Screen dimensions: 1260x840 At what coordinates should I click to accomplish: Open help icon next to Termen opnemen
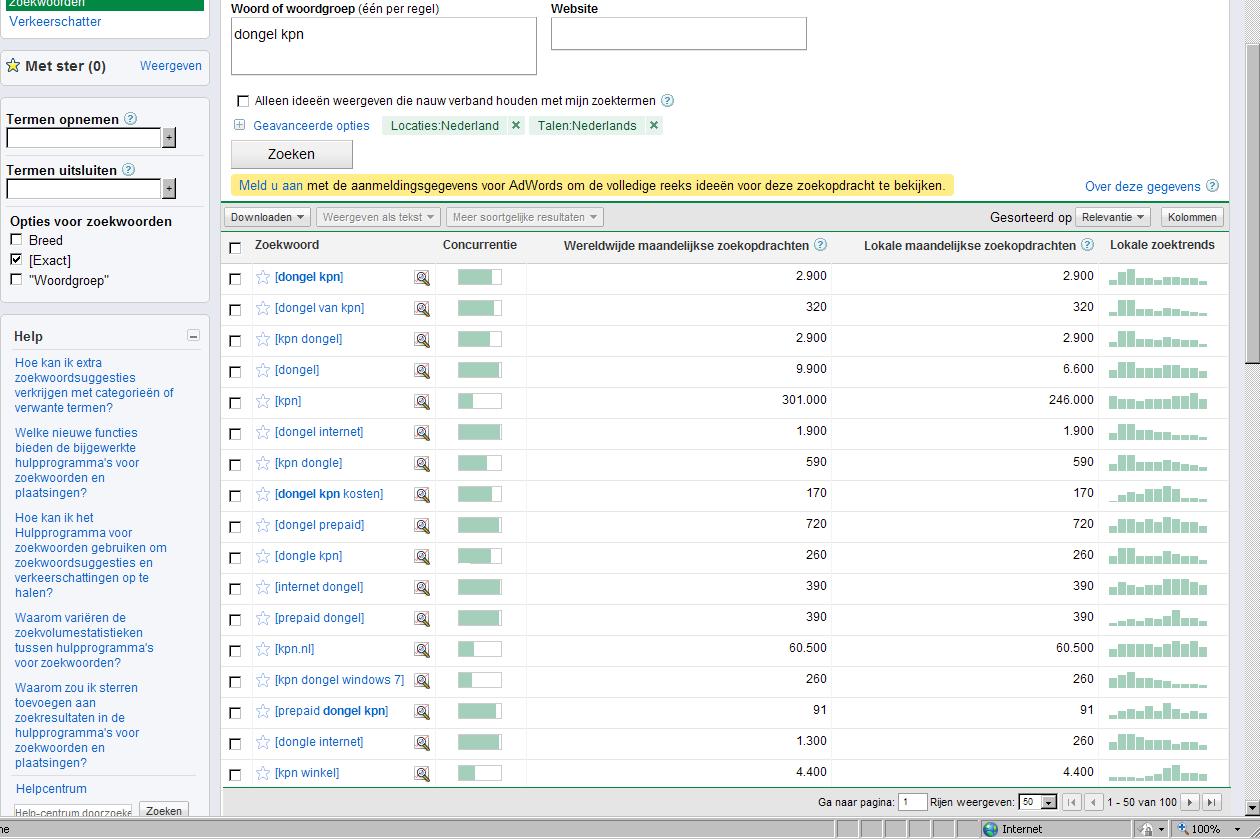click(x=130, y=119)
